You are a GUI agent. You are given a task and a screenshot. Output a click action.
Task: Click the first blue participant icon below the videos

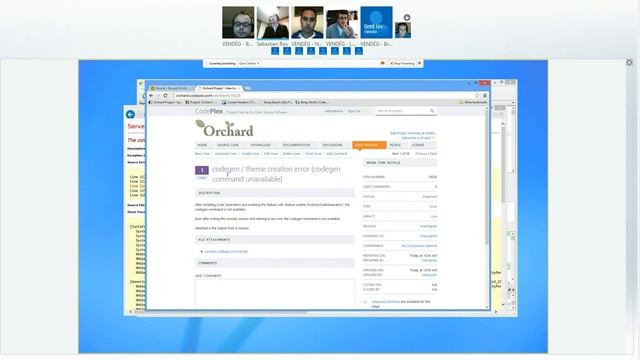[x=275, y=51]
